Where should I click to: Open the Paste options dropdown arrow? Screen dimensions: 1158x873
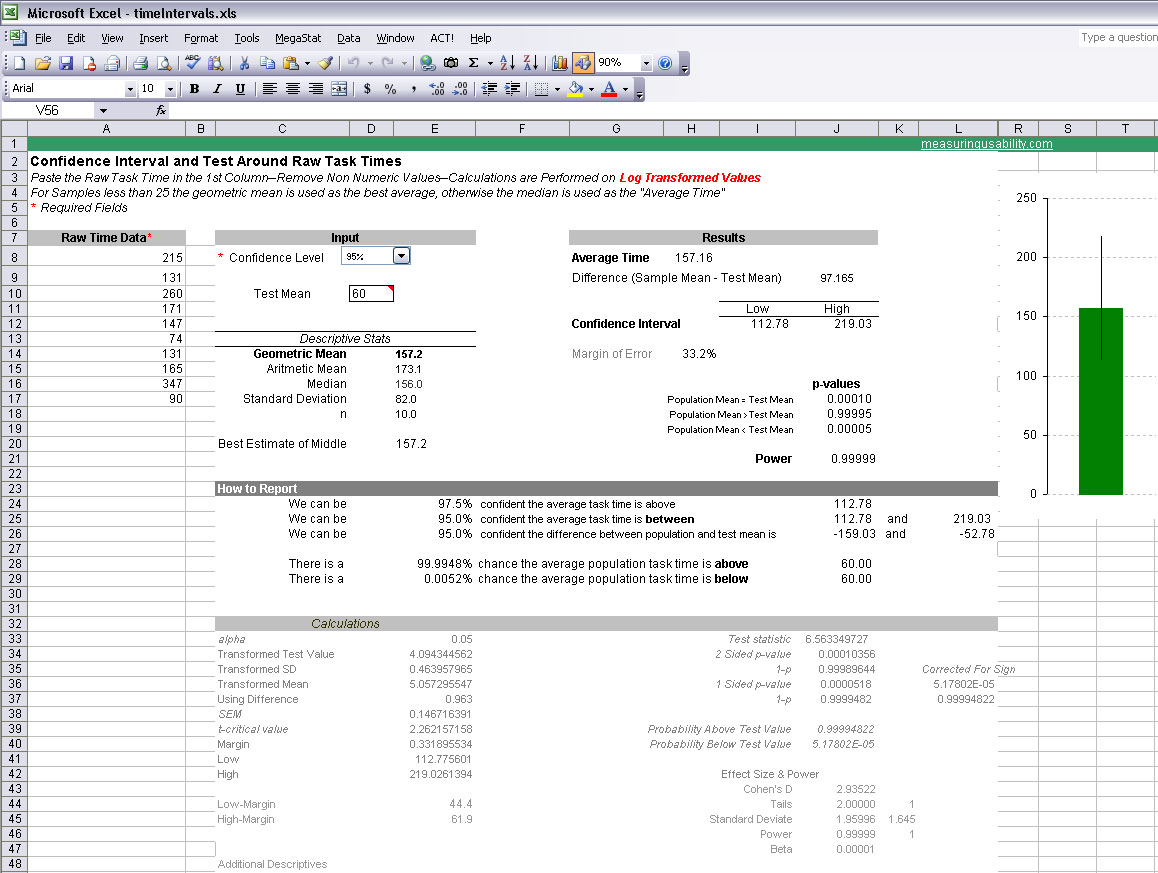tap(307, 64)
